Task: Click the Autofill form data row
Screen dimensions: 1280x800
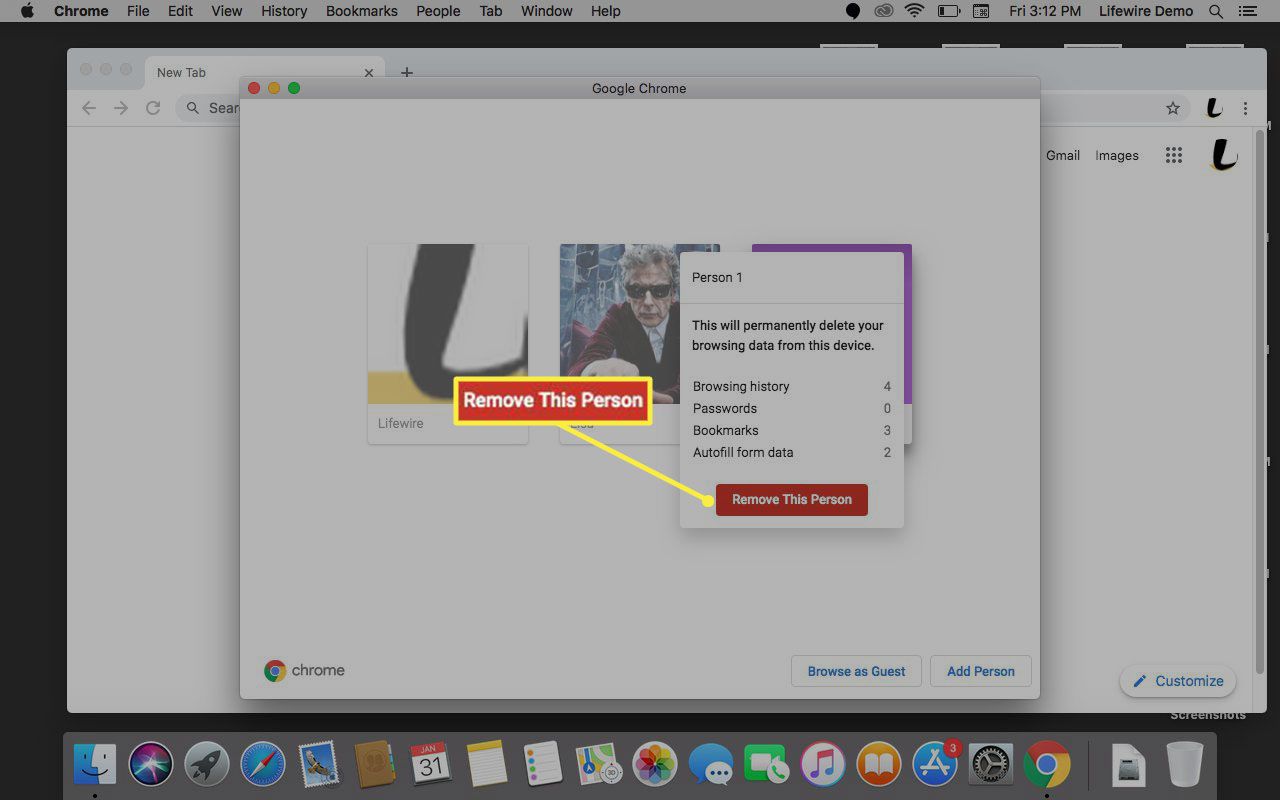Action: coord(791,452)
